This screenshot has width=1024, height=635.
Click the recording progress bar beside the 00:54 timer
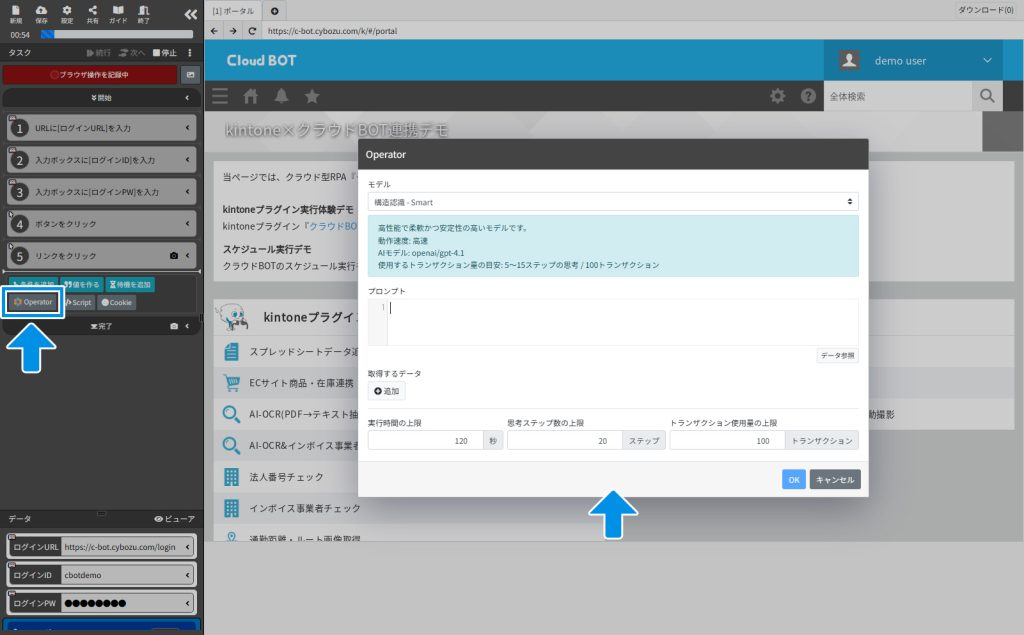pyautogui.click(x=118, y=35)
